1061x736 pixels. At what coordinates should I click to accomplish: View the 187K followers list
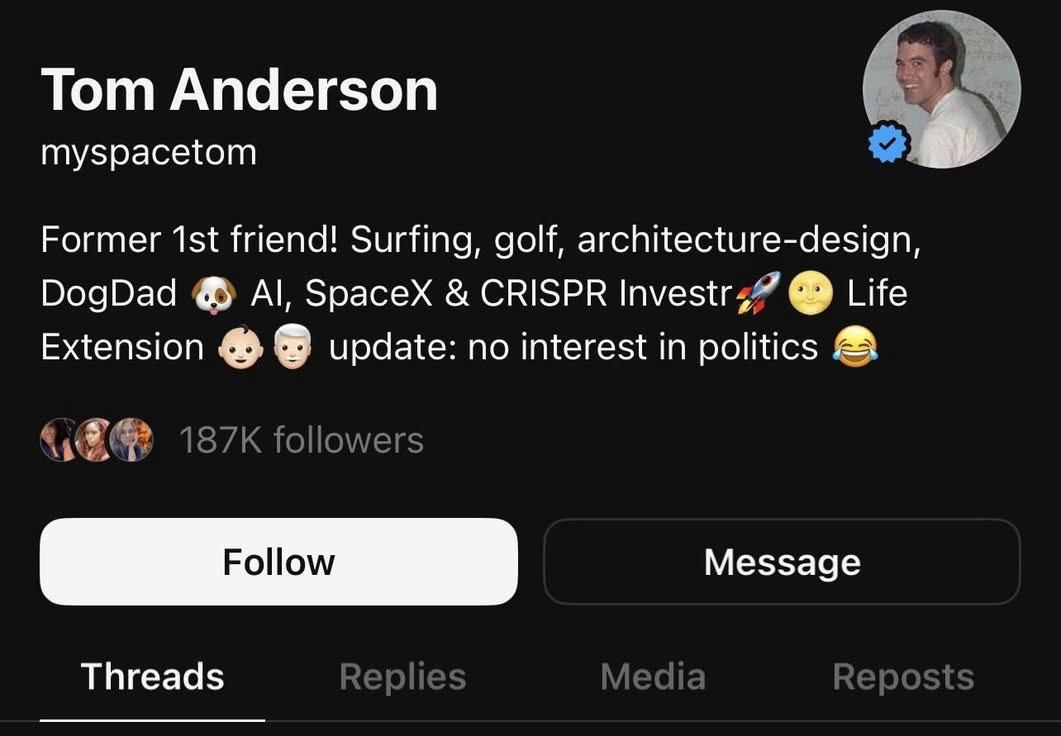301,440
